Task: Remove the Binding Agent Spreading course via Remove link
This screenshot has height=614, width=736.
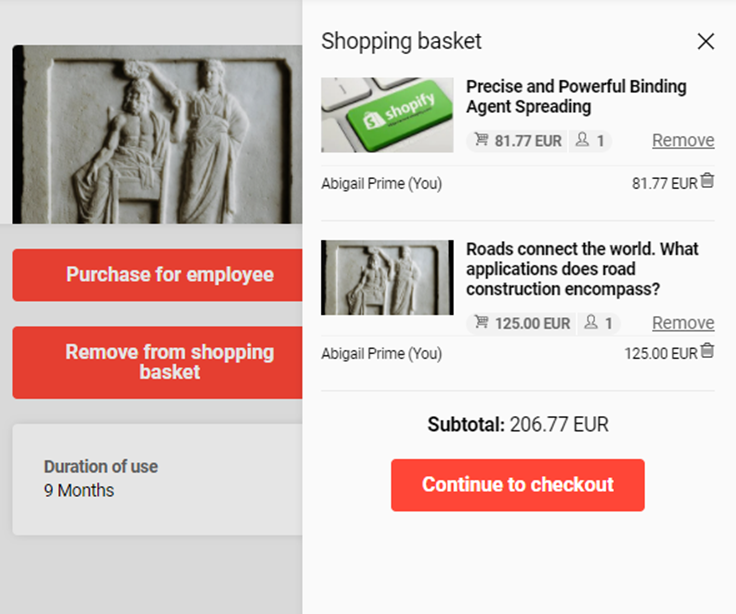Action: pyautogui.click(x=683, y=140)
